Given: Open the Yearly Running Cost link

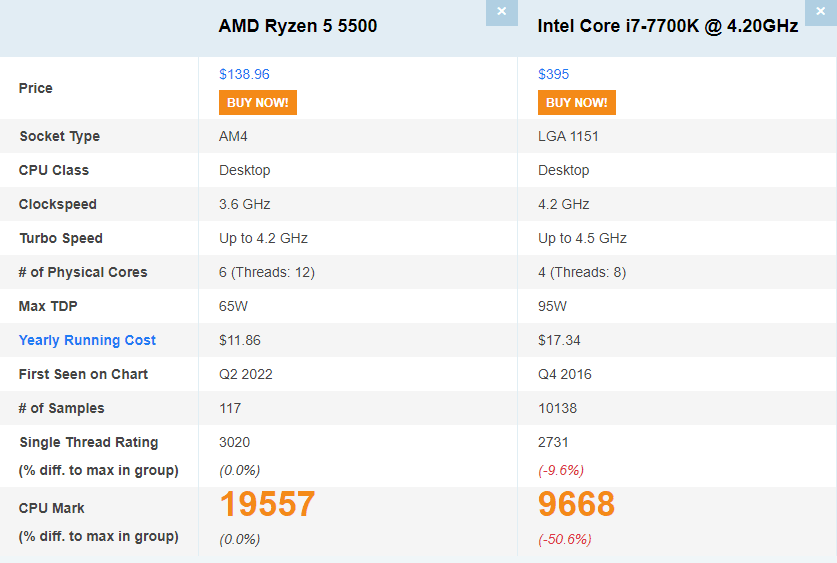Looking at the screenshot, I should coord(87,340).
